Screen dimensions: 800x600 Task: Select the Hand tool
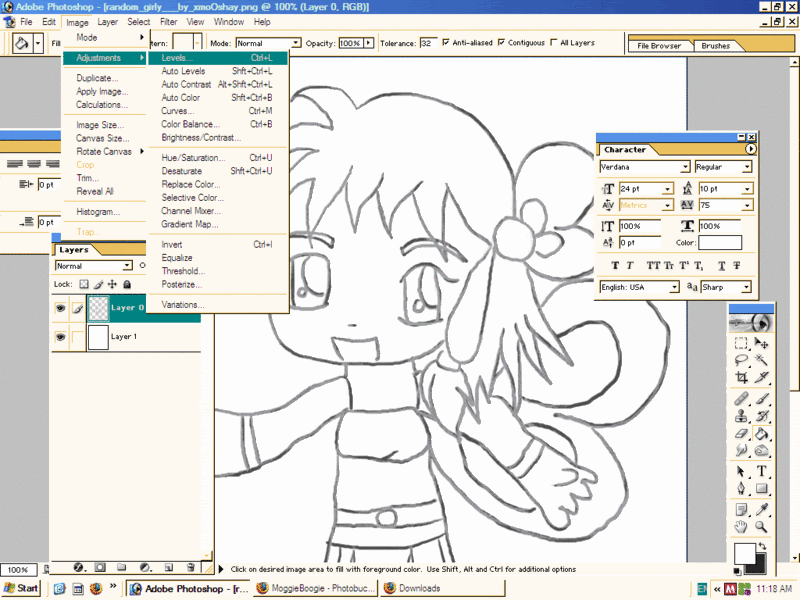741,527
